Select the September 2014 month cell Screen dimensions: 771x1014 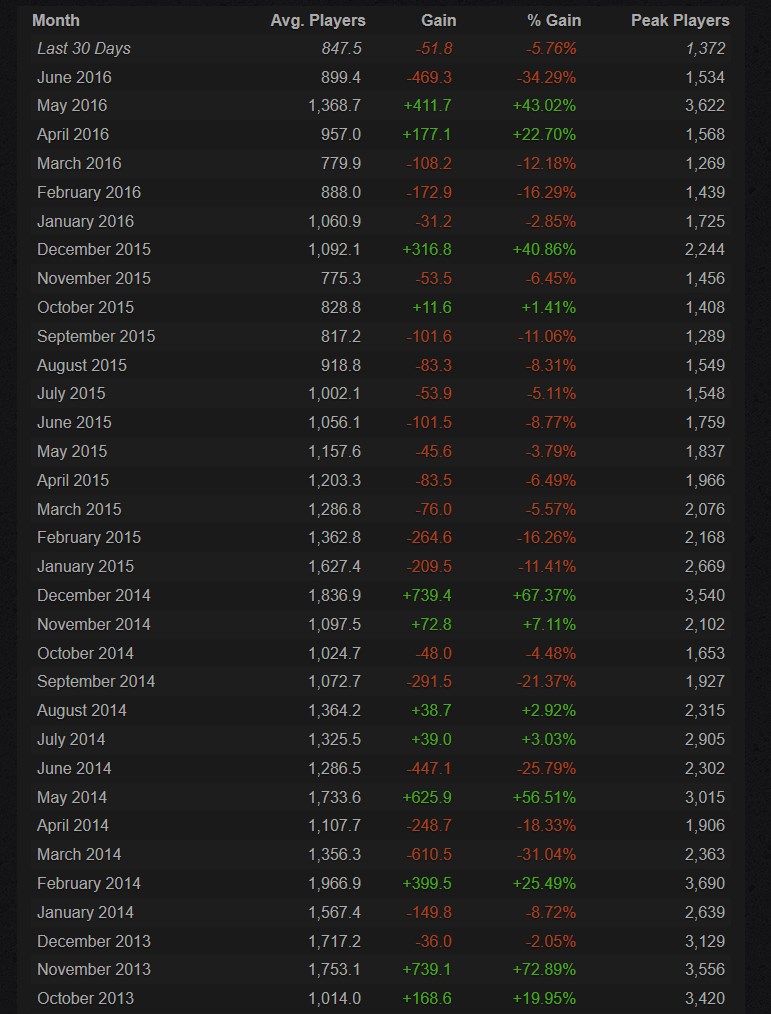point(96,681)
